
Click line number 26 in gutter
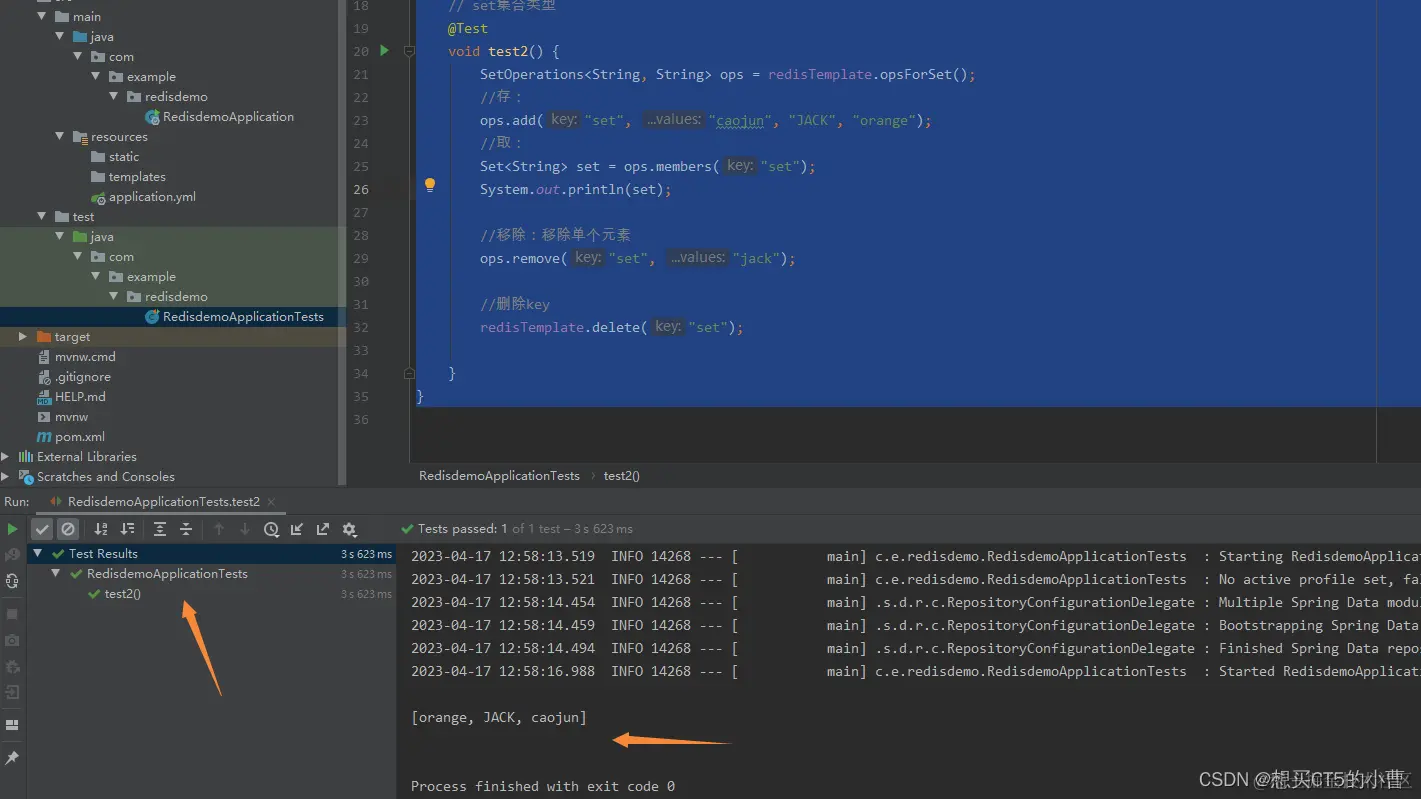coord(360,189)
